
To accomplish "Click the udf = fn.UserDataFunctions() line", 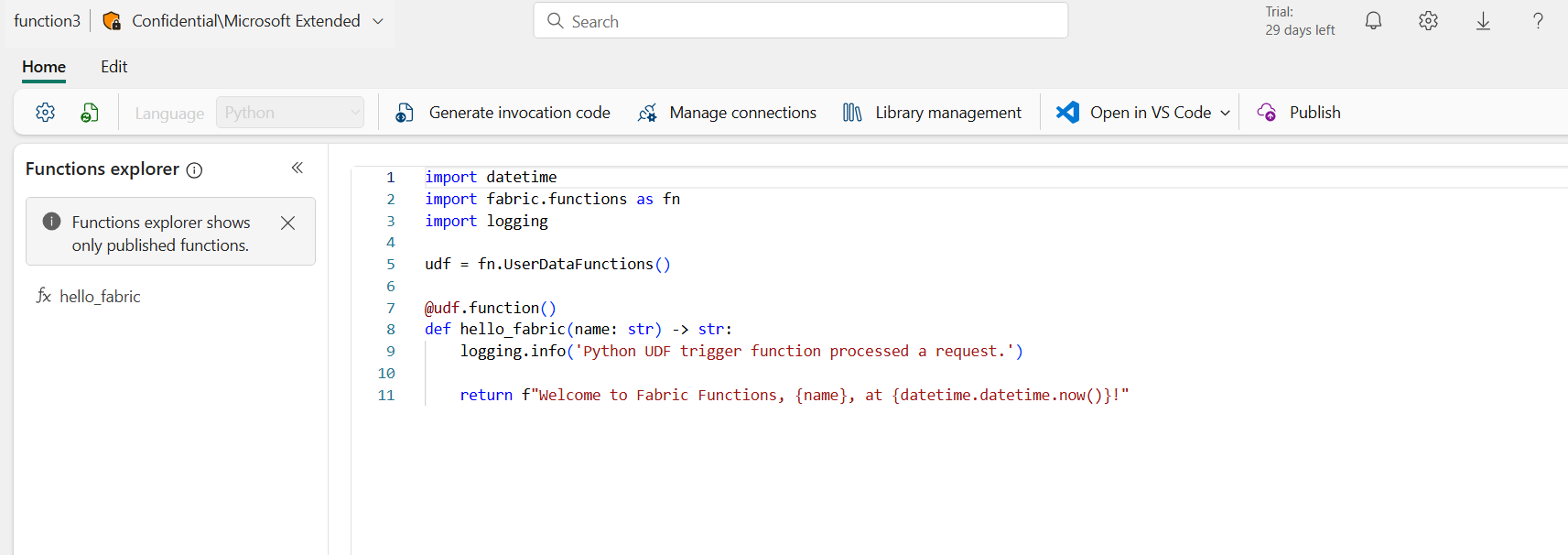I will (547, 264).
